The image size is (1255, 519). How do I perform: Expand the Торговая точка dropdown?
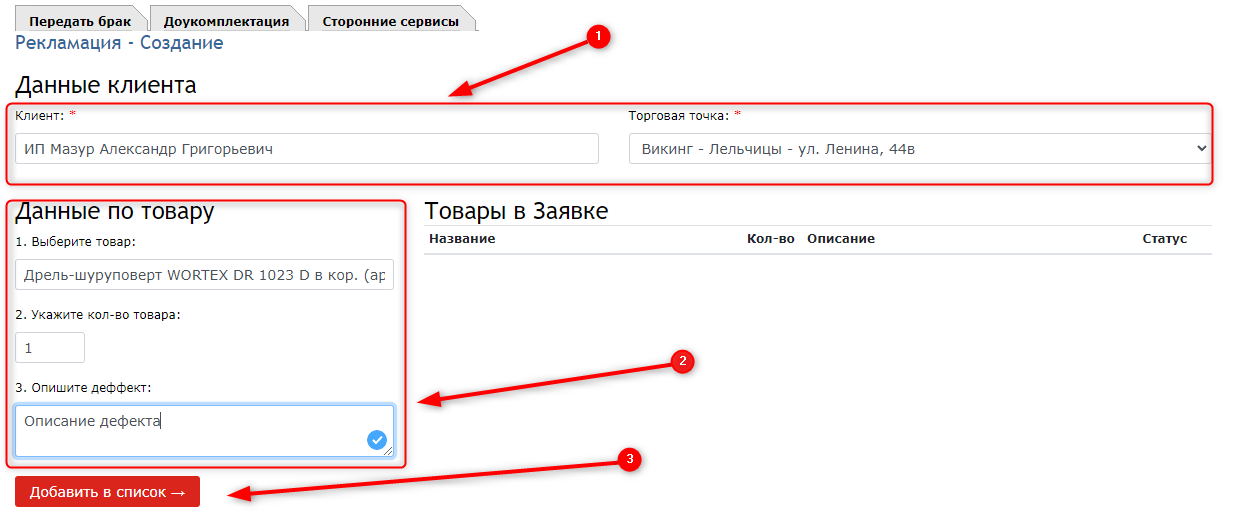(920, 149)
